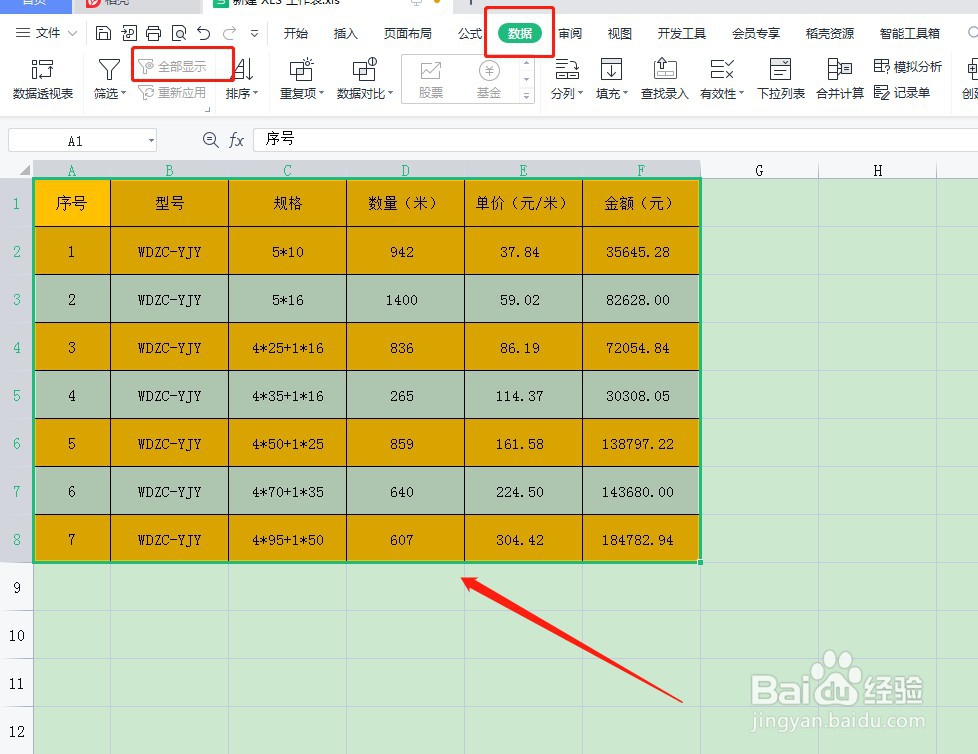Switch to the 审阅 tab
978x754 pixels.
click(x=570, y=34)
